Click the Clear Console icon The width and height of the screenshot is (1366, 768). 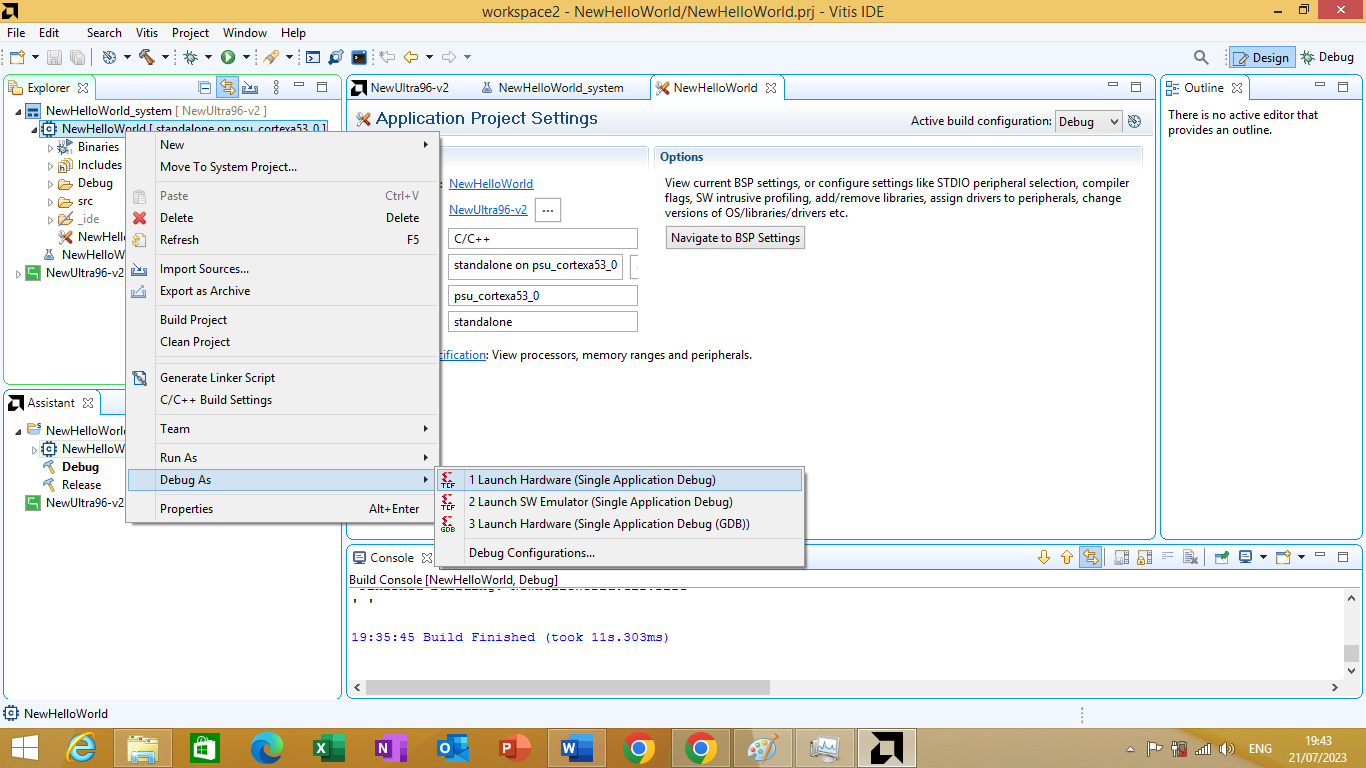(x=1190, y=557)
